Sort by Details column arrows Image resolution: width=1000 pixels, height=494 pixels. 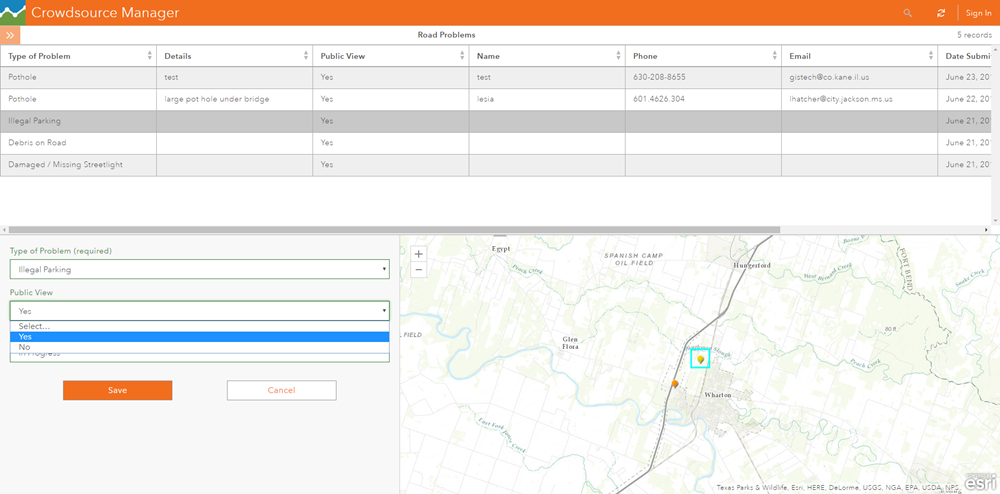tap(306, 55)
